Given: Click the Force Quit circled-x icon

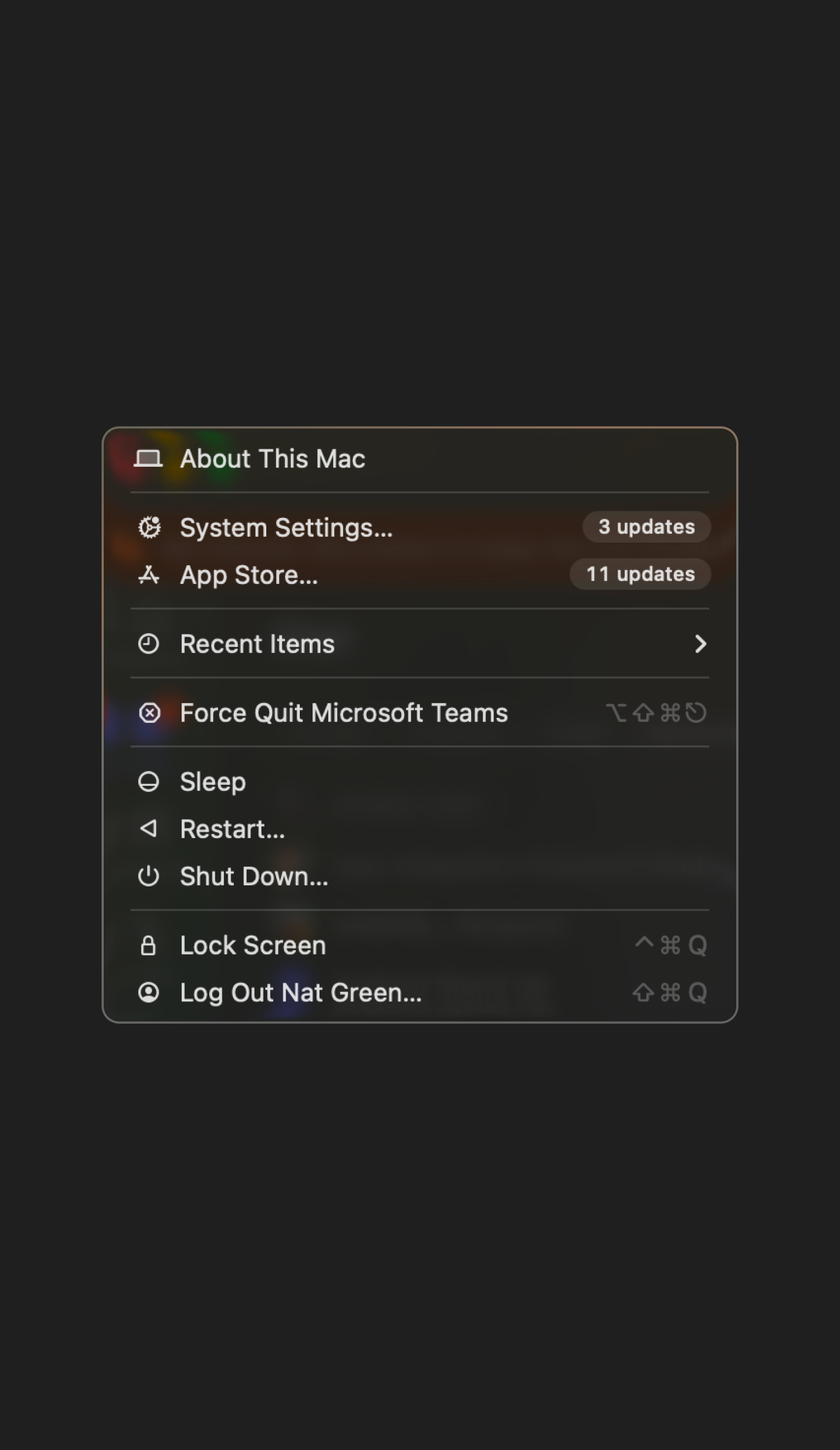Looking at the screenshot, I should (x=149, y=712).
